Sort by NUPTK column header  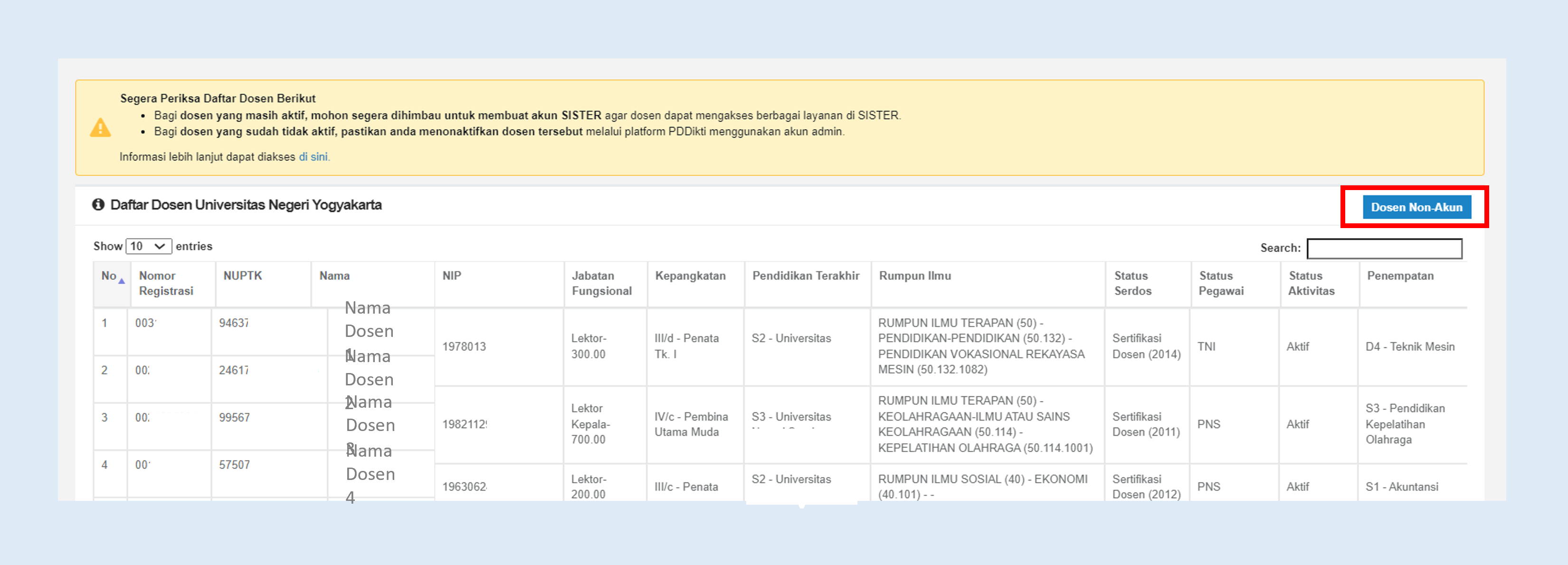[263, 284]
